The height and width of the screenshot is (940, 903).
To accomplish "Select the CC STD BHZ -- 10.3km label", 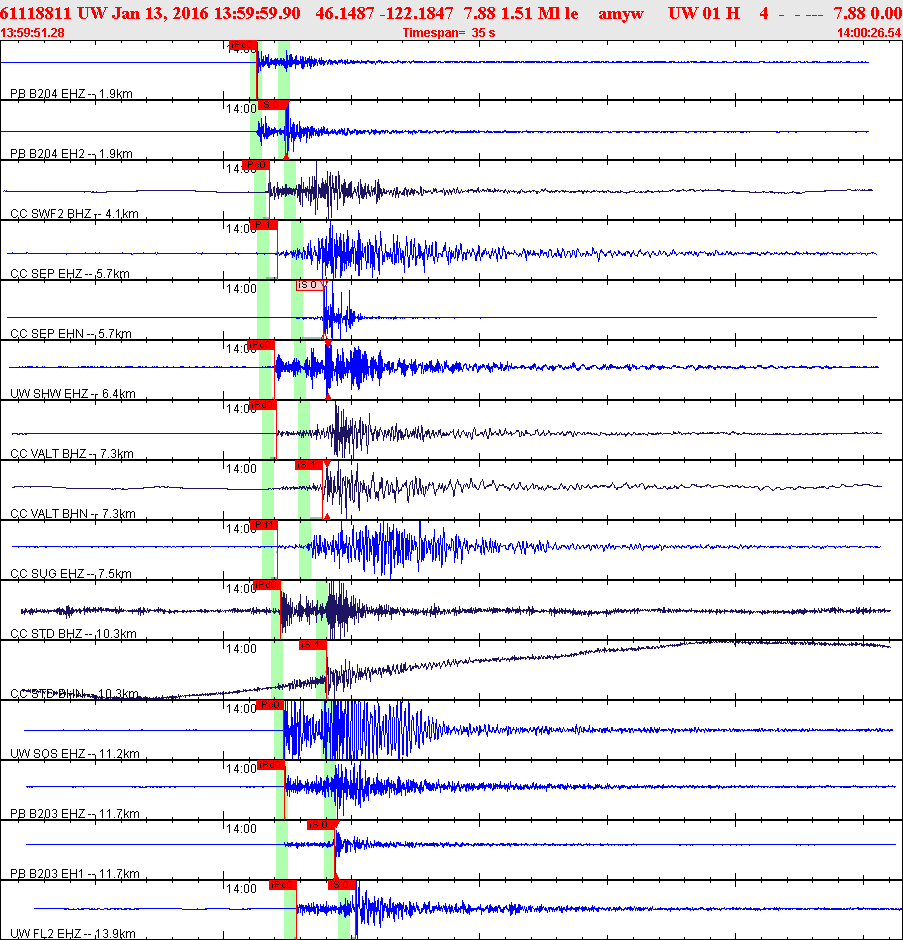I will click(x=73, y=633).
